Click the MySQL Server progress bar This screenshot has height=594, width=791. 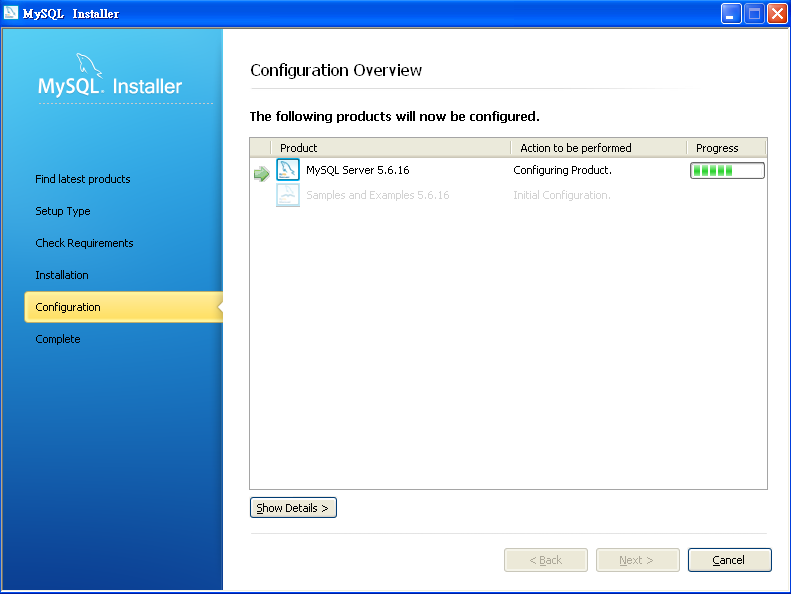(x=727, y=171)
